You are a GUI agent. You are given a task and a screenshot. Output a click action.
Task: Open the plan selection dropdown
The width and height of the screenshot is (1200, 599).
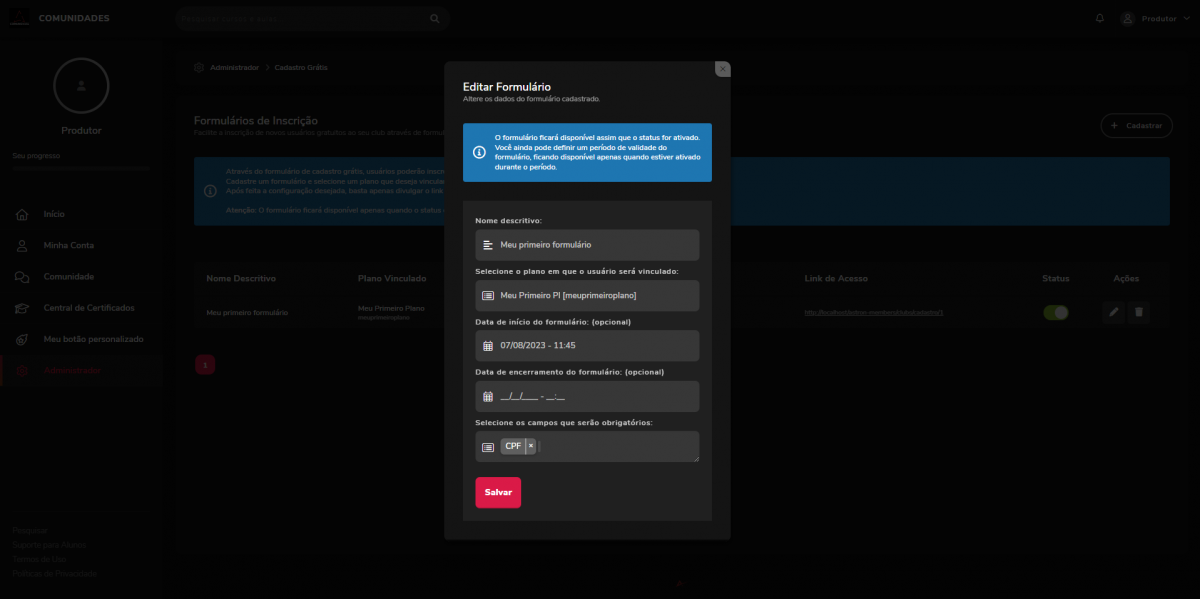tap(587, 296)
